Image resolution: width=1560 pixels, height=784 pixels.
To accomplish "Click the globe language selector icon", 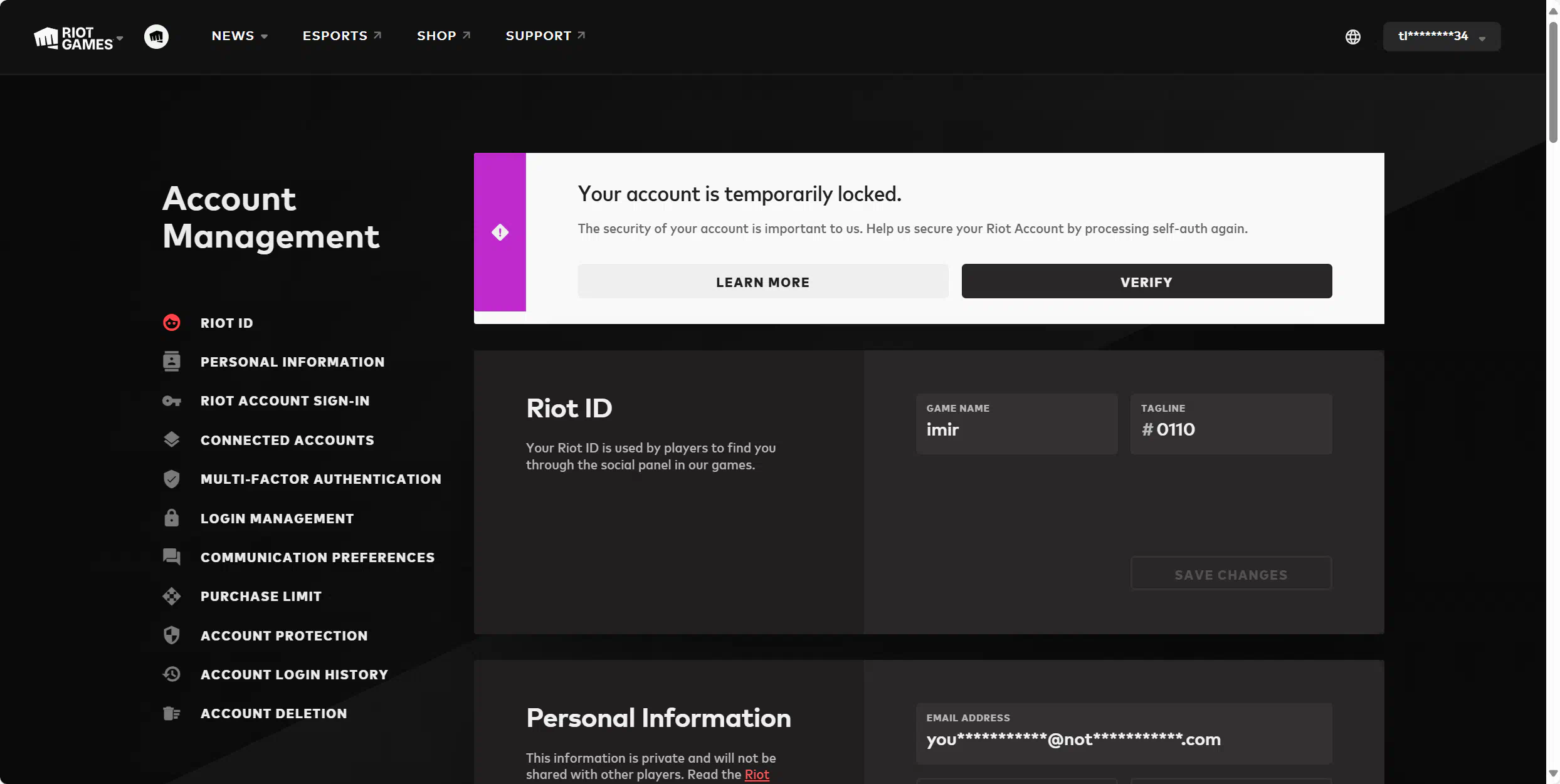I will tap(1352, 36).
